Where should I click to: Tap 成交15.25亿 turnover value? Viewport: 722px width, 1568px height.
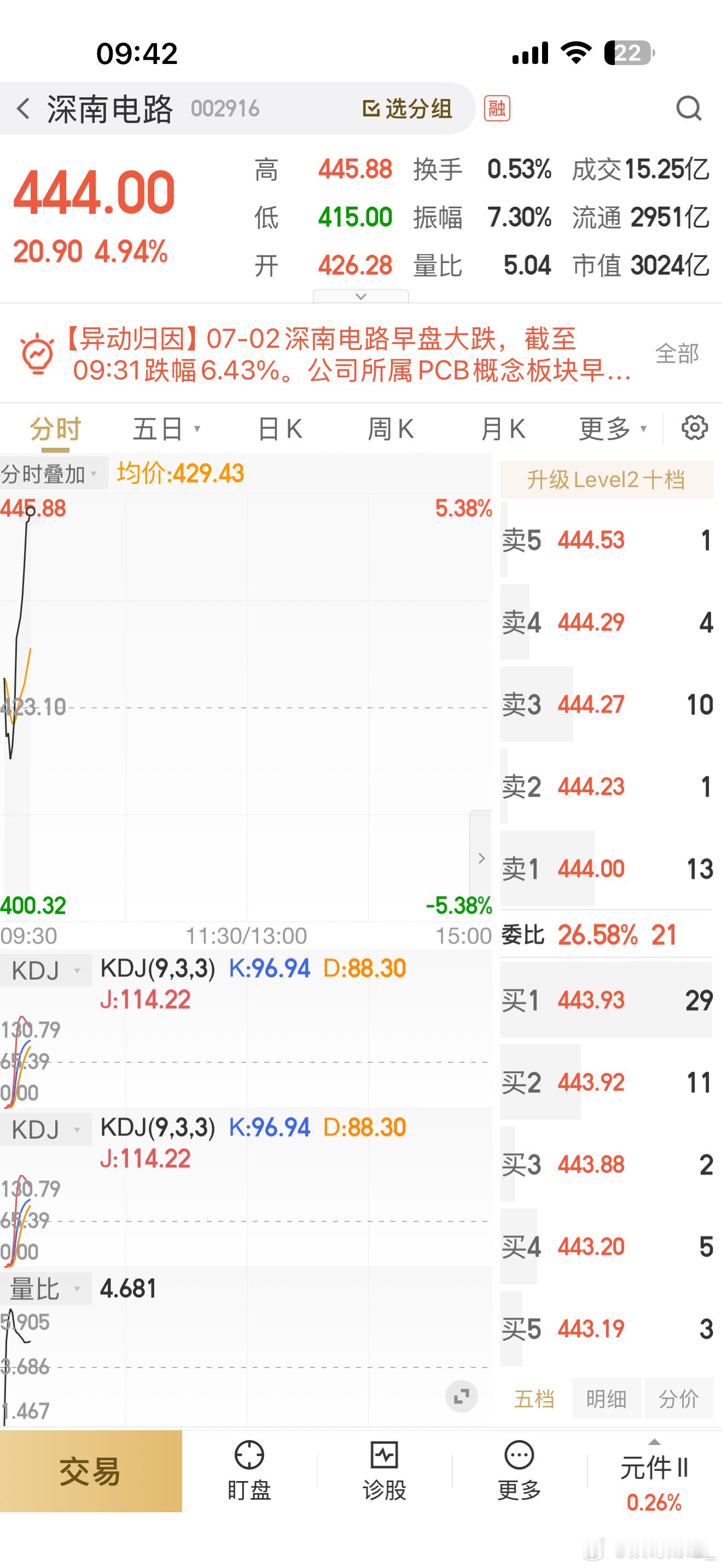(641, 169)
